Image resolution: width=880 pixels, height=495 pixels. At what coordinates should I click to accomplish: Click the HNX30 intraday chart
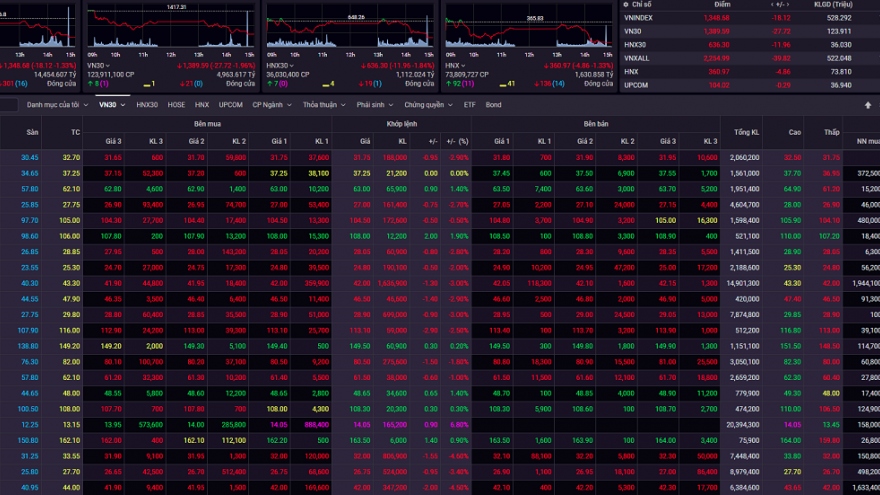[350, 30]
